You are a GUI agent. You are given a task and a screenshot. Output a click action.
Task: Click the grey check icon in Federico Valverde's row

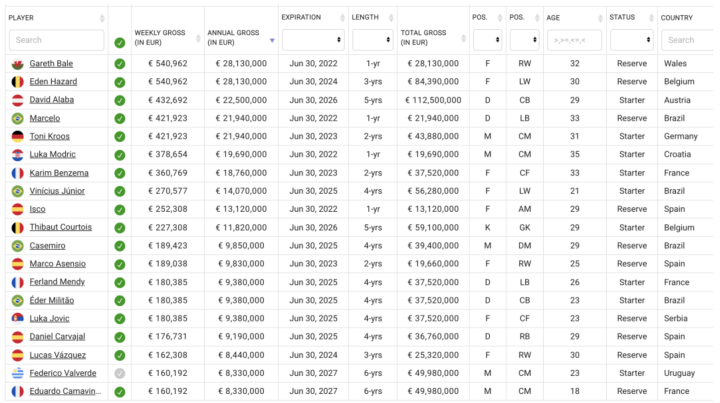coord(120,373)
